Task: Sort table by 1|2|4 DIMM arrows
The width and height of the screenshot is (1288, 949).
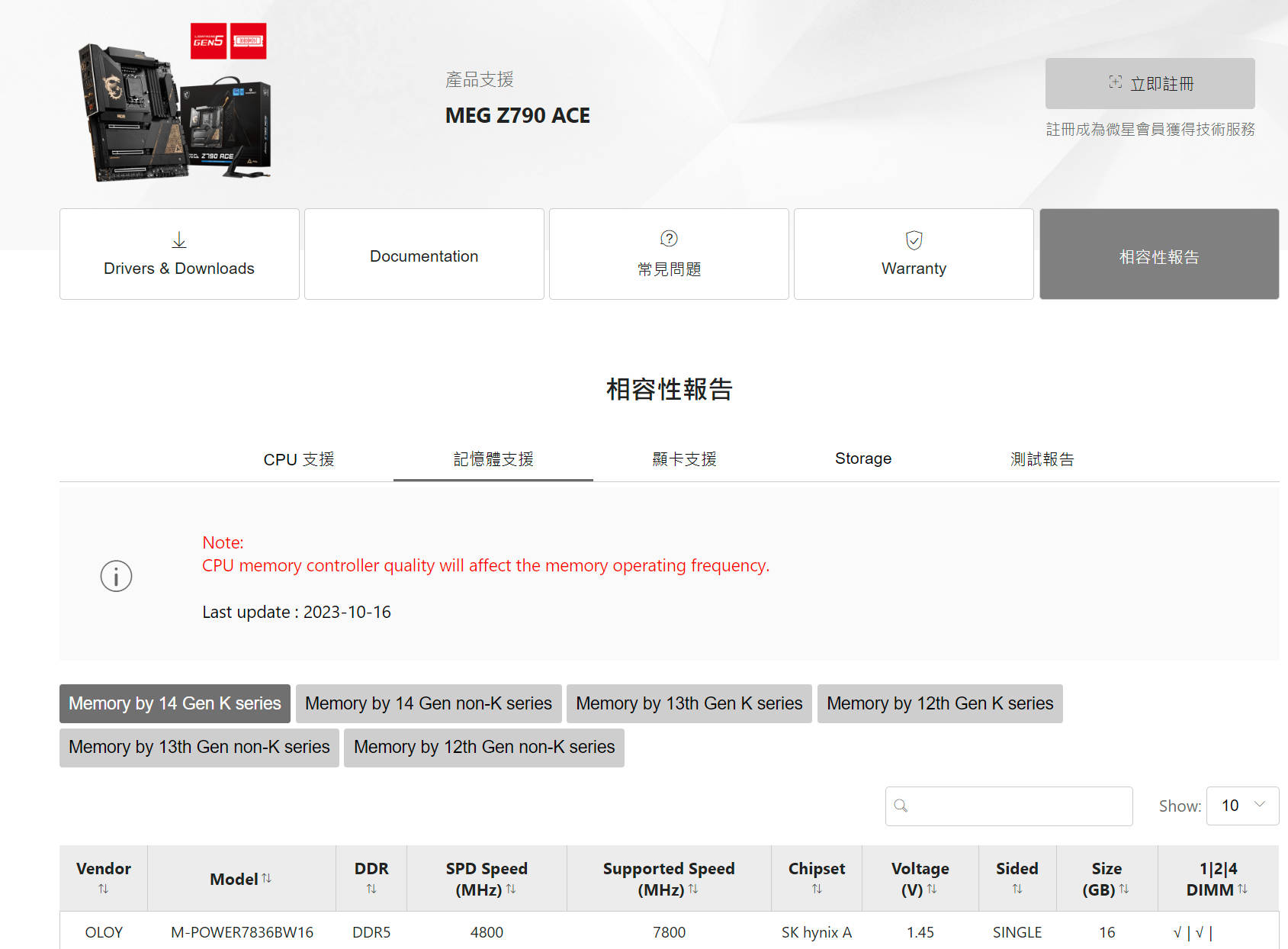Action: tap(1243, 889)
